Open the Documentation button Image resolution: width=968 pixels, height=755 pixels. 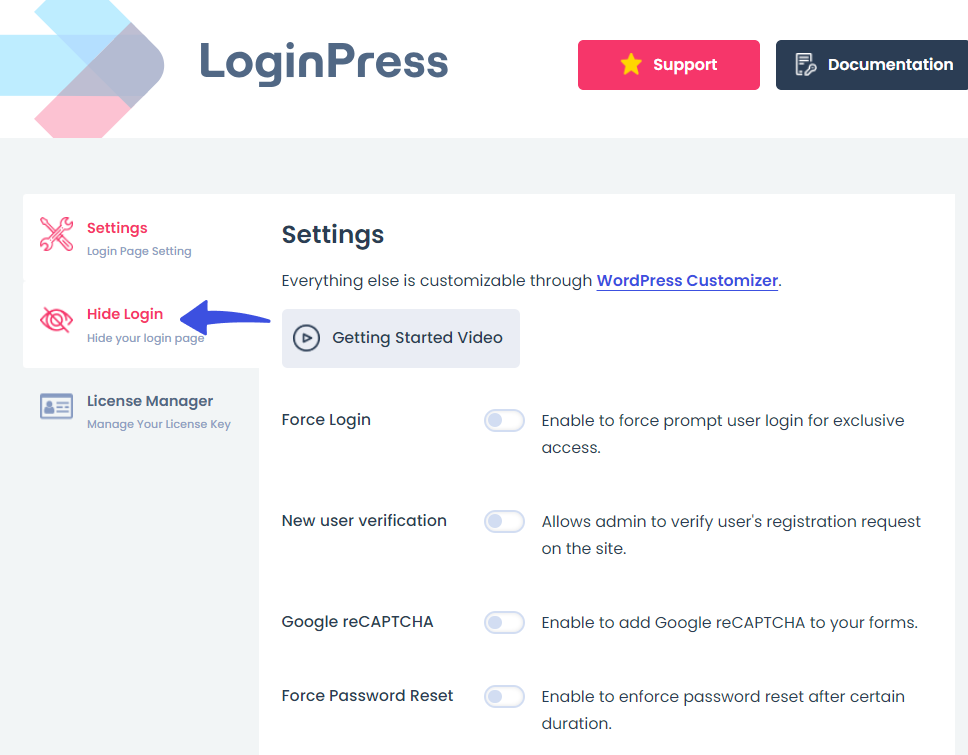pos(872,65)
